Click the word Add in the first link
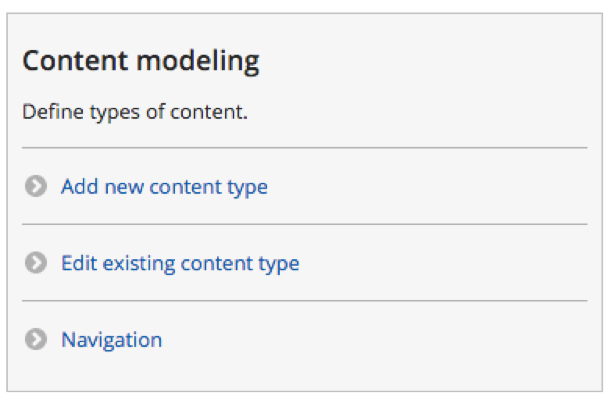 click(x=80, y=186)
